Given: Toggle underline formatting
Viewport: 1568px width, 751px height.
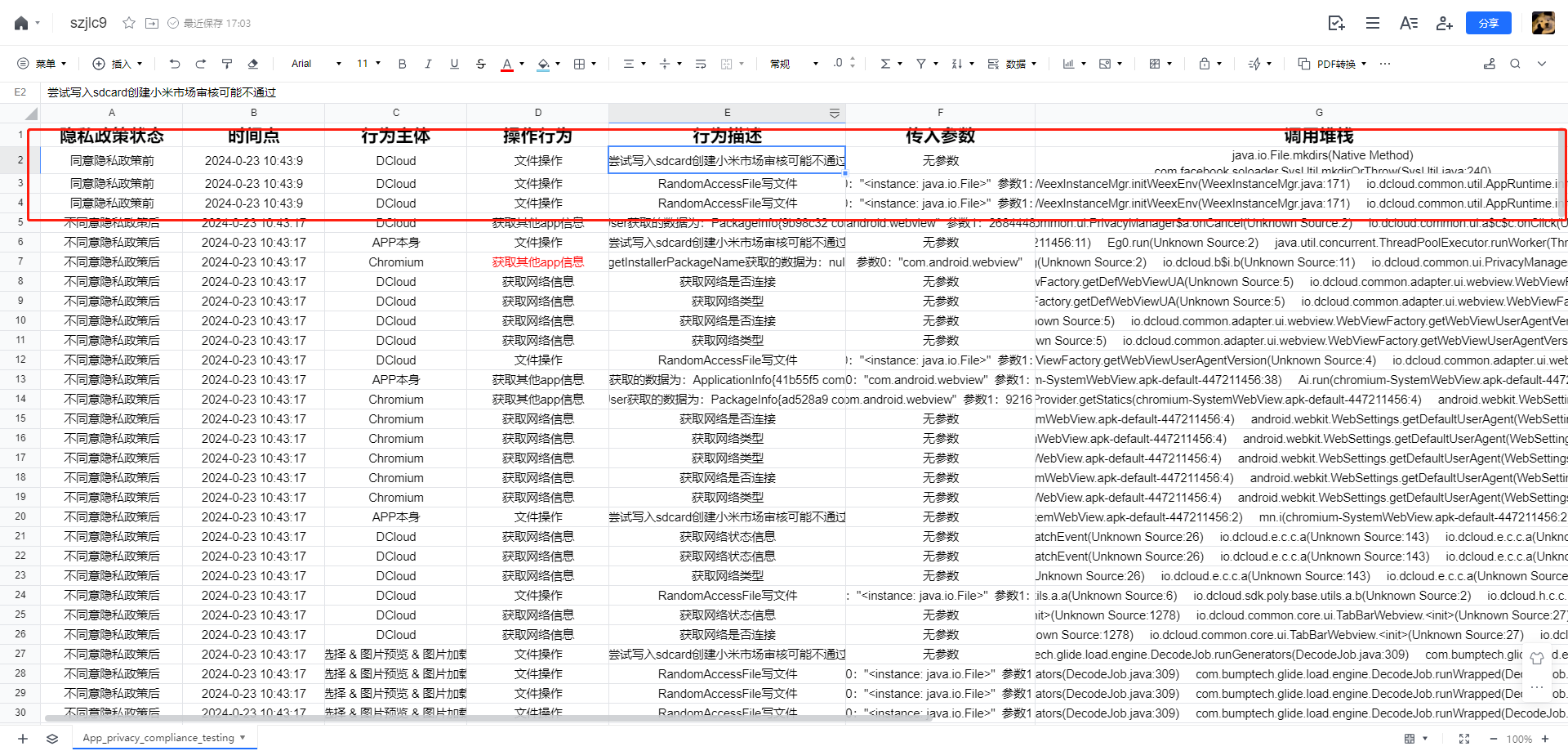Looking at the screenshot, I should click(454, 64).
